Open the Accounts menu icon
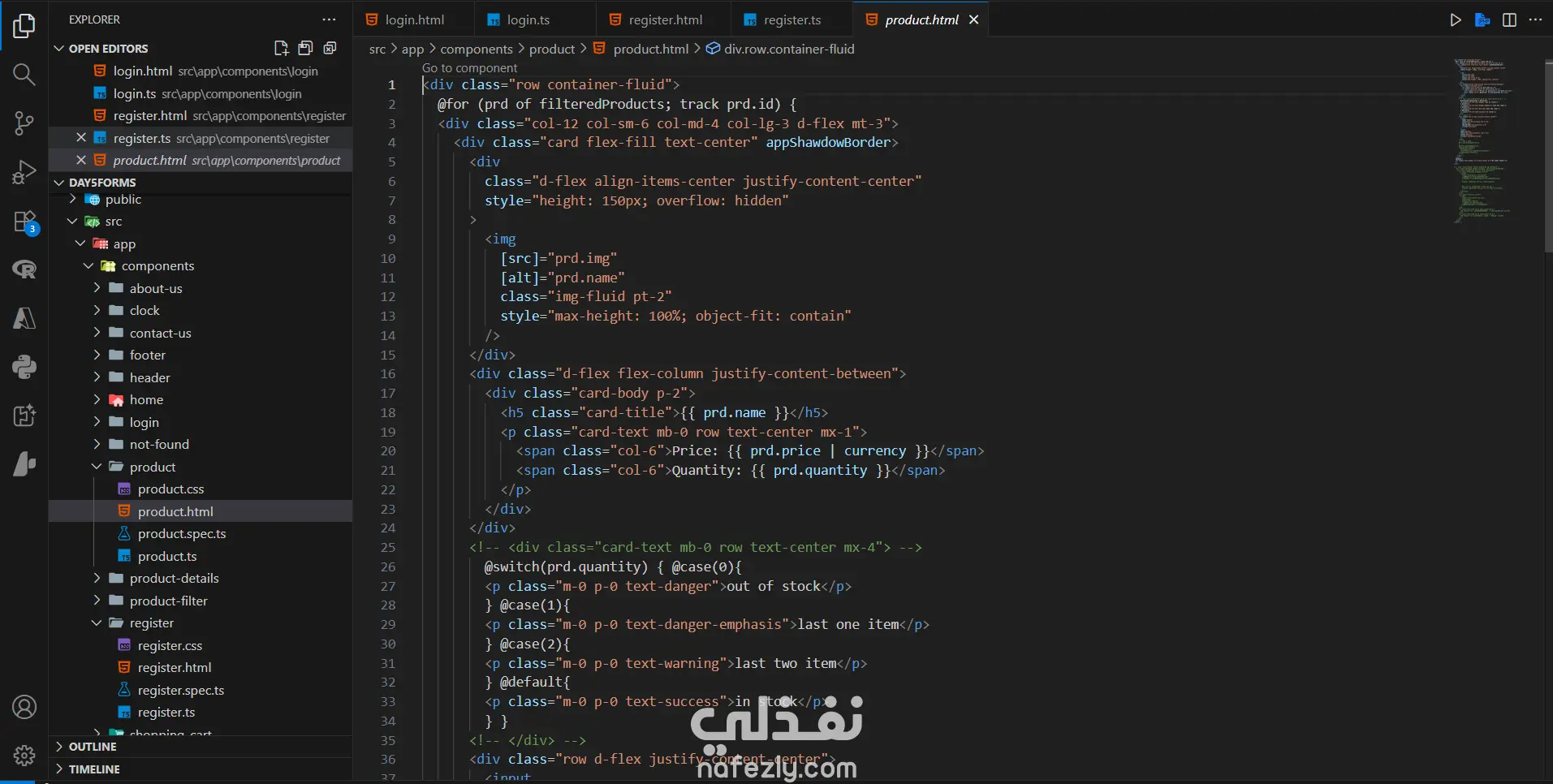Screen dimensions: 1553x784 point(24,707)
